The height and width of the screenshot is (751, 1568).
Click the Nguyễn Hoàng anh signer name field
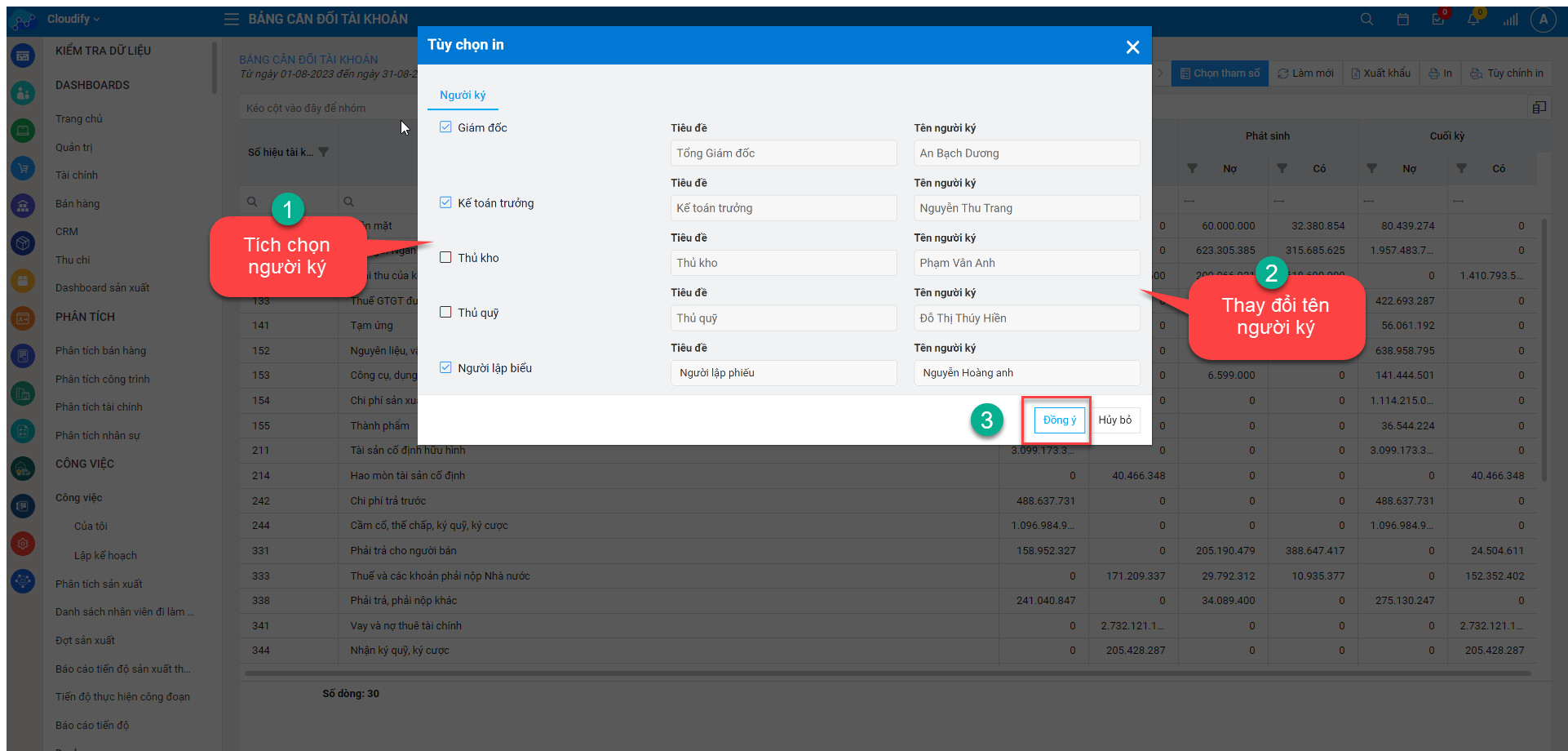[1026, 372]
